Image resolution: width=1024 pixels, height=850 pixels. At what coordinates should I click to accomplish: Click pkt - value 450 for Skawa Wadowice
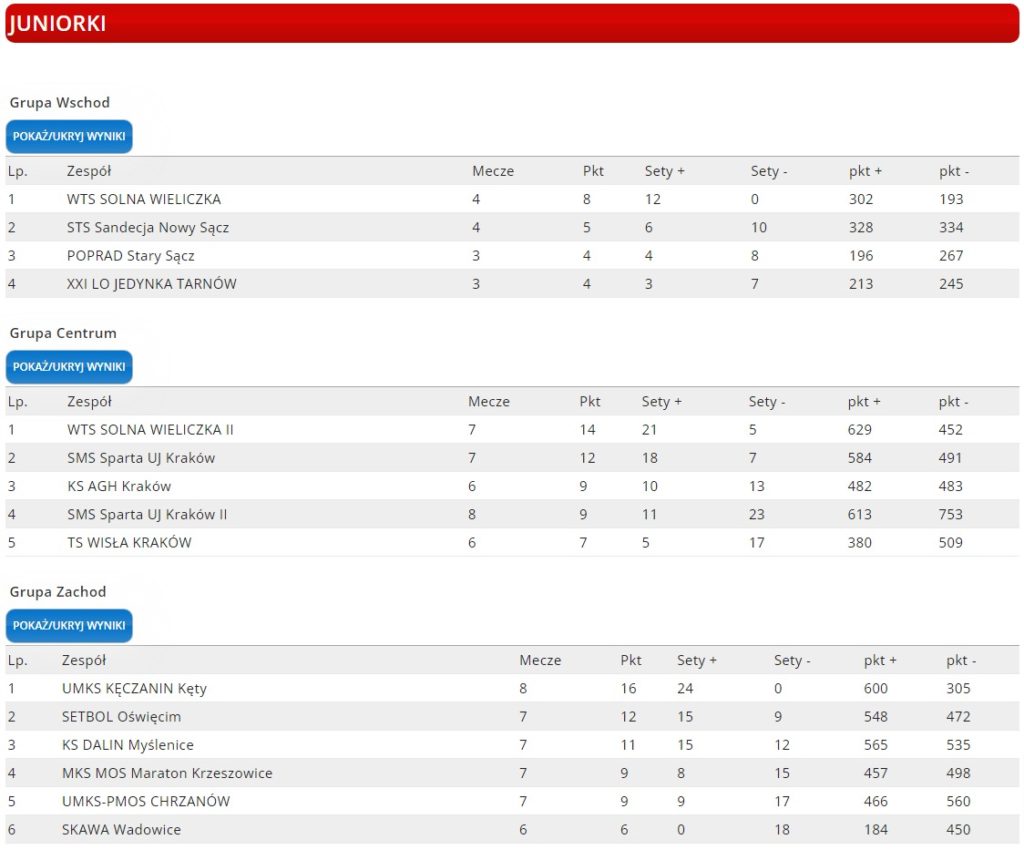point(958,830)
